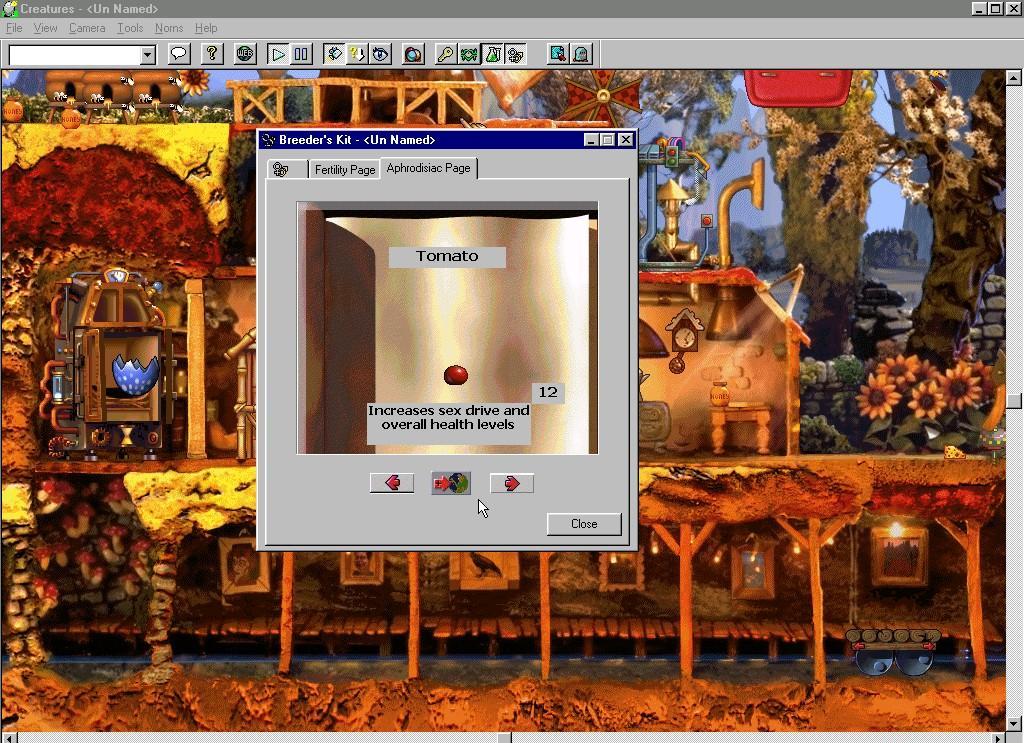This screenshot has width=1024, height=743.
Task: Open the key-shaped kit icon
Action: (x=446, y=54)
